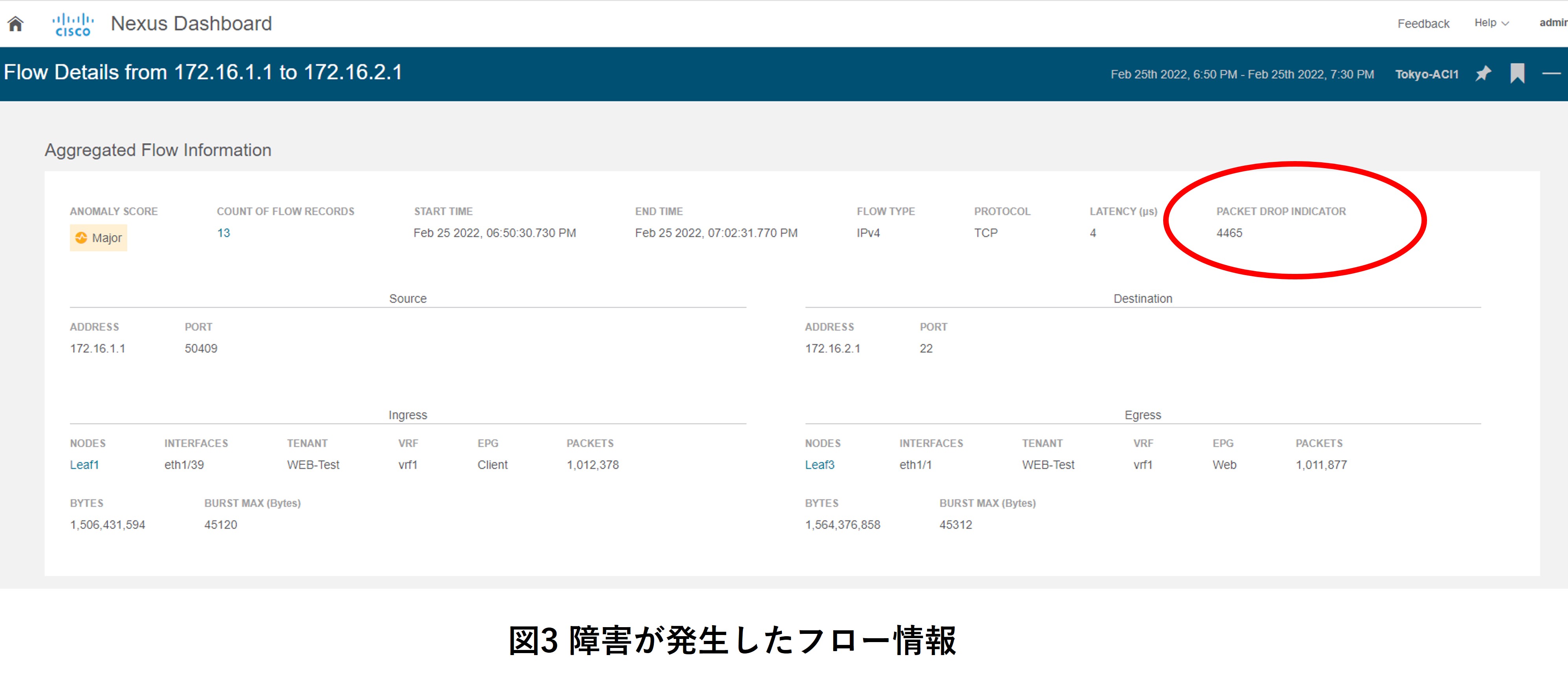The image size is (1568, 681).
Task: Open the admin user menu
Action: click(x=1553, y=23)
